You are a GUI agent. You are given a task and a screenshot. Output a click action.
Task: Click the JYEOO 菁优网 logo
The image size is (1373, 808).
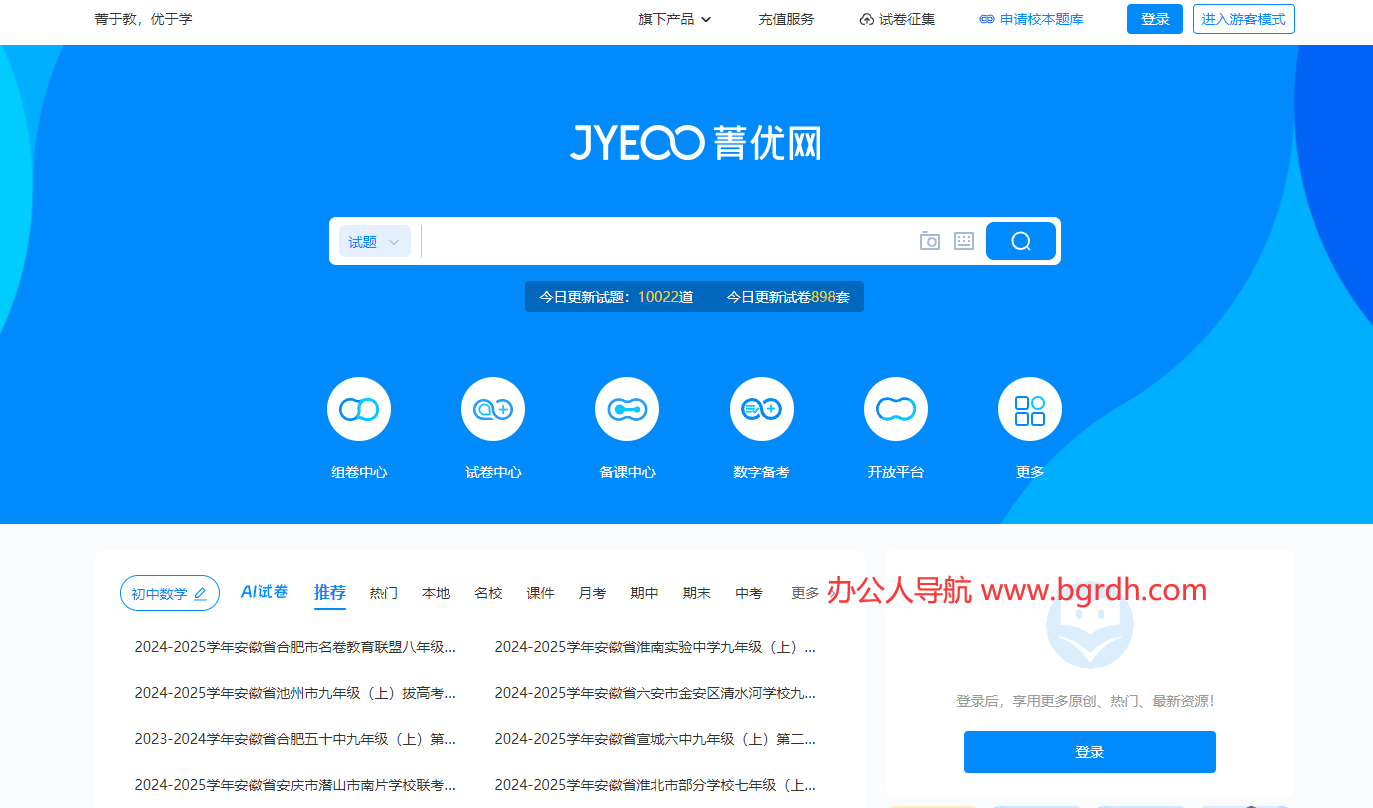click(696, 142)
